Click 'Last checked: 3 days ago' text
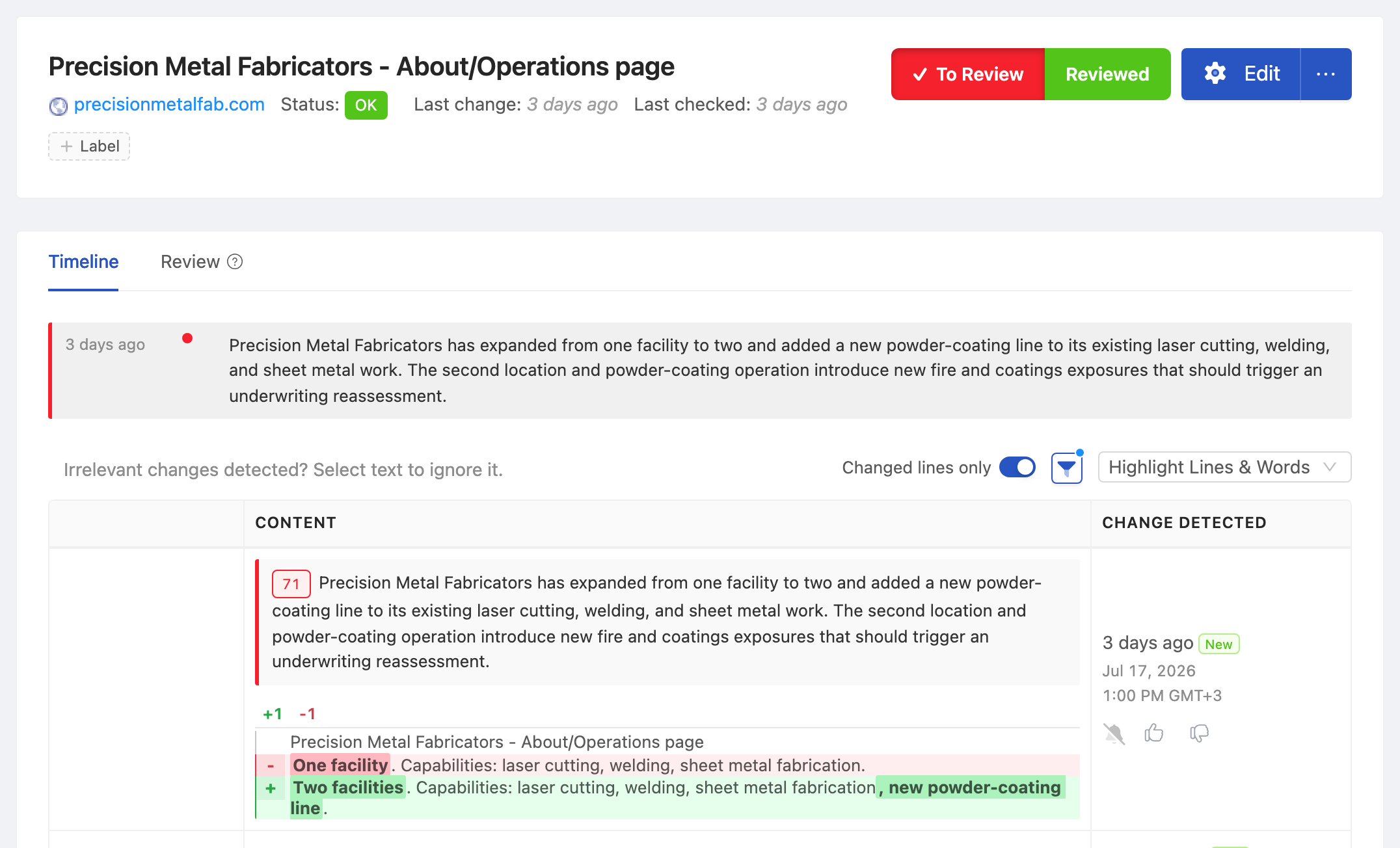Screen dimensions: 1400x848 pyautogui.click(x=740, y=105)
